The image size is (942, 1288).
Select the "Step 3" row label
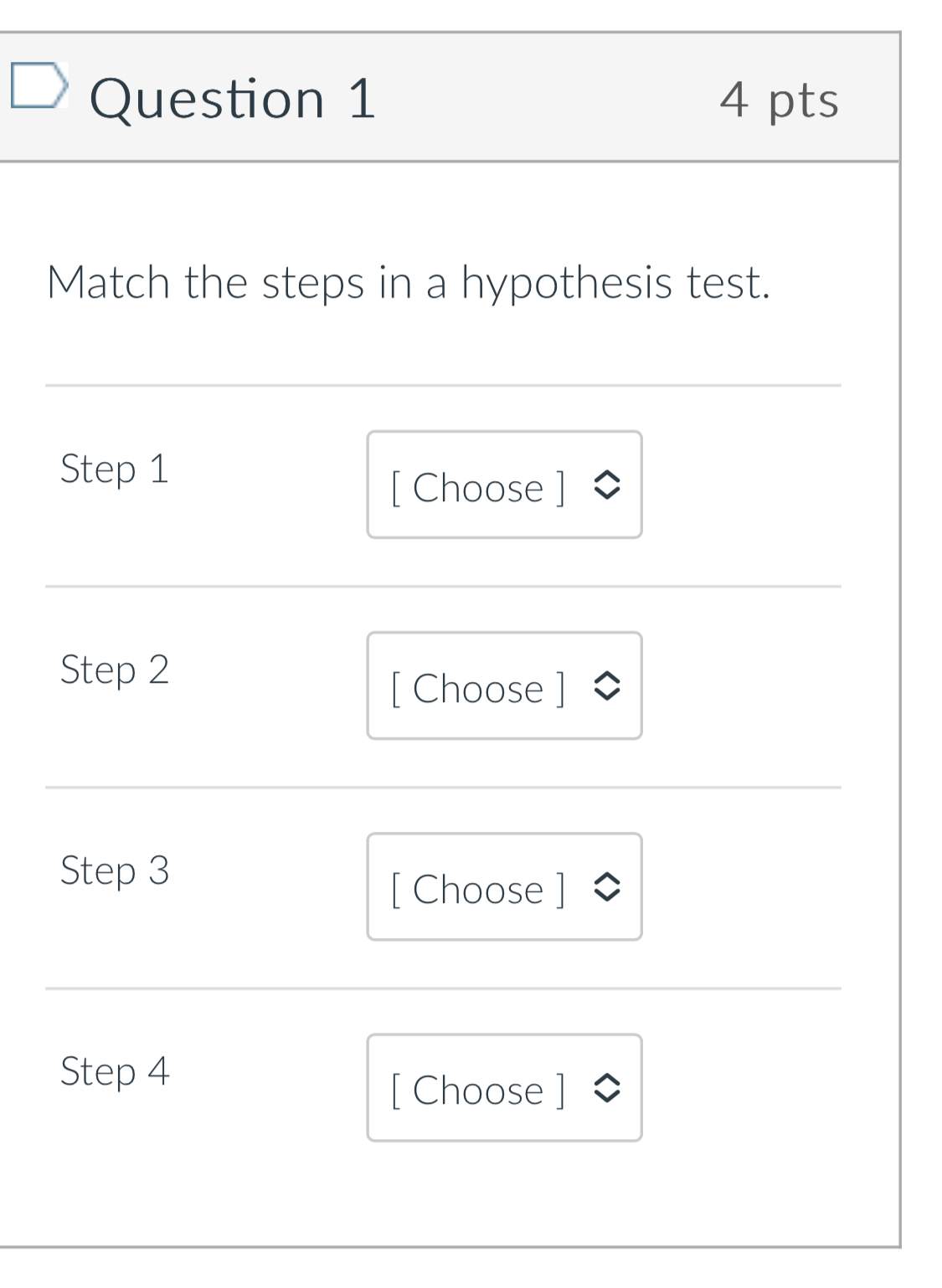(x=115, y=870)
